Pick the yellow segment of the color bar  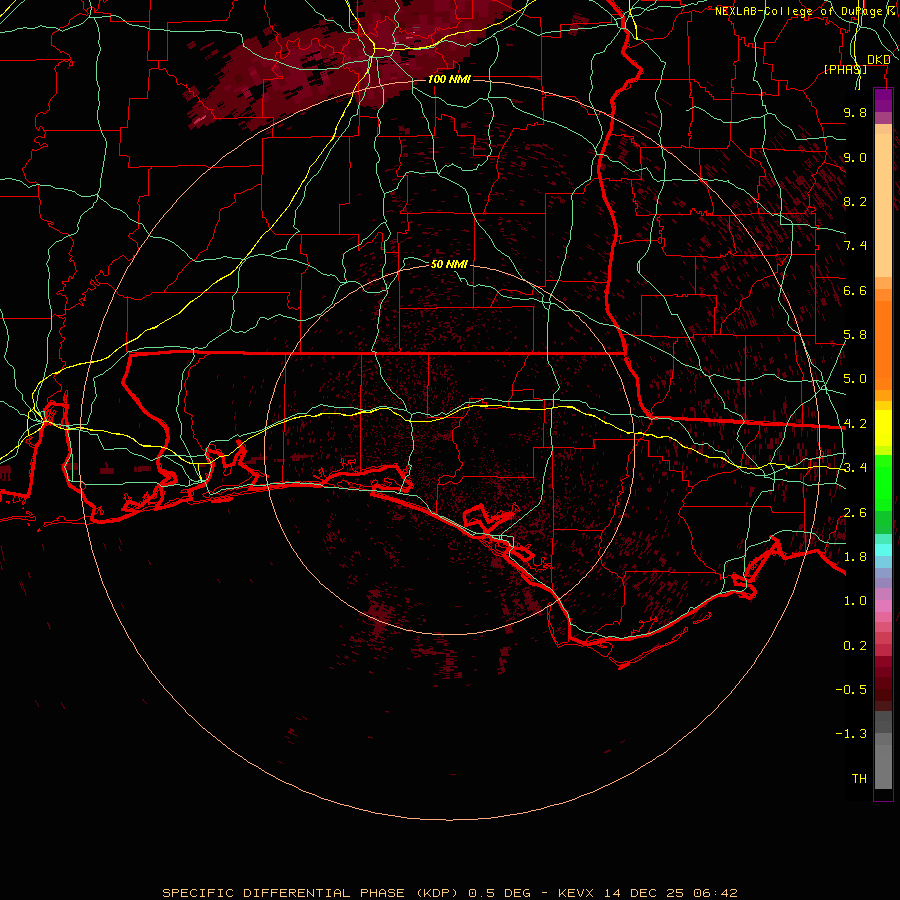click(x=883, y=428)
